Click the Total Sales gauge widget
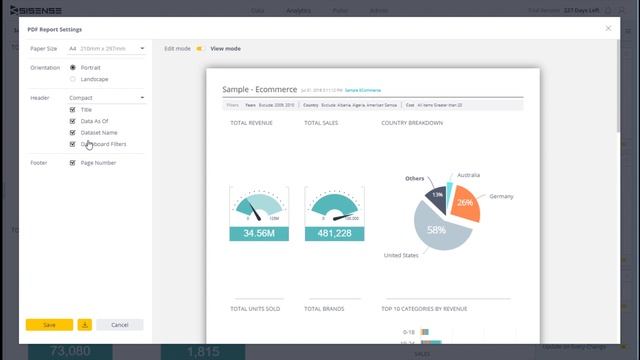Screen dimensions: 640x360 pos(335,213)
